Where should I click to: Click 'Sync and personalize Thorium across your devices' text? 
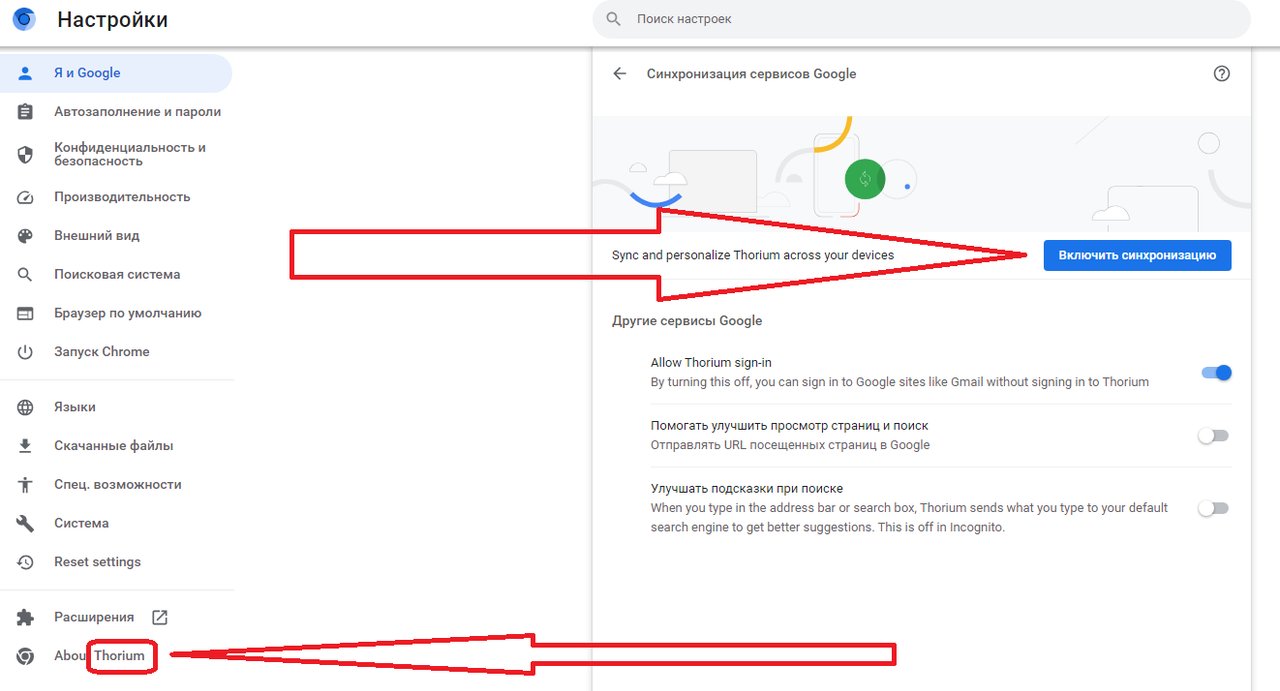point(753,255)
